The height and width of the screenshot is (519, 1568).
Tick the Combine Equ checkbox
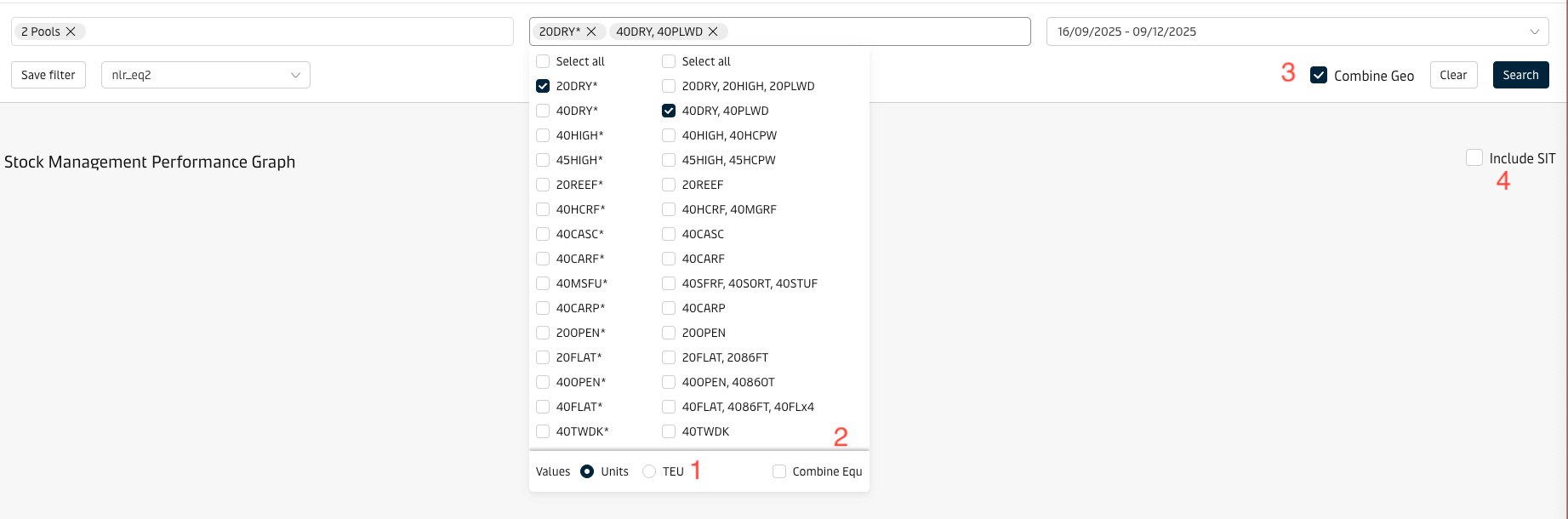tap(779, 471)
